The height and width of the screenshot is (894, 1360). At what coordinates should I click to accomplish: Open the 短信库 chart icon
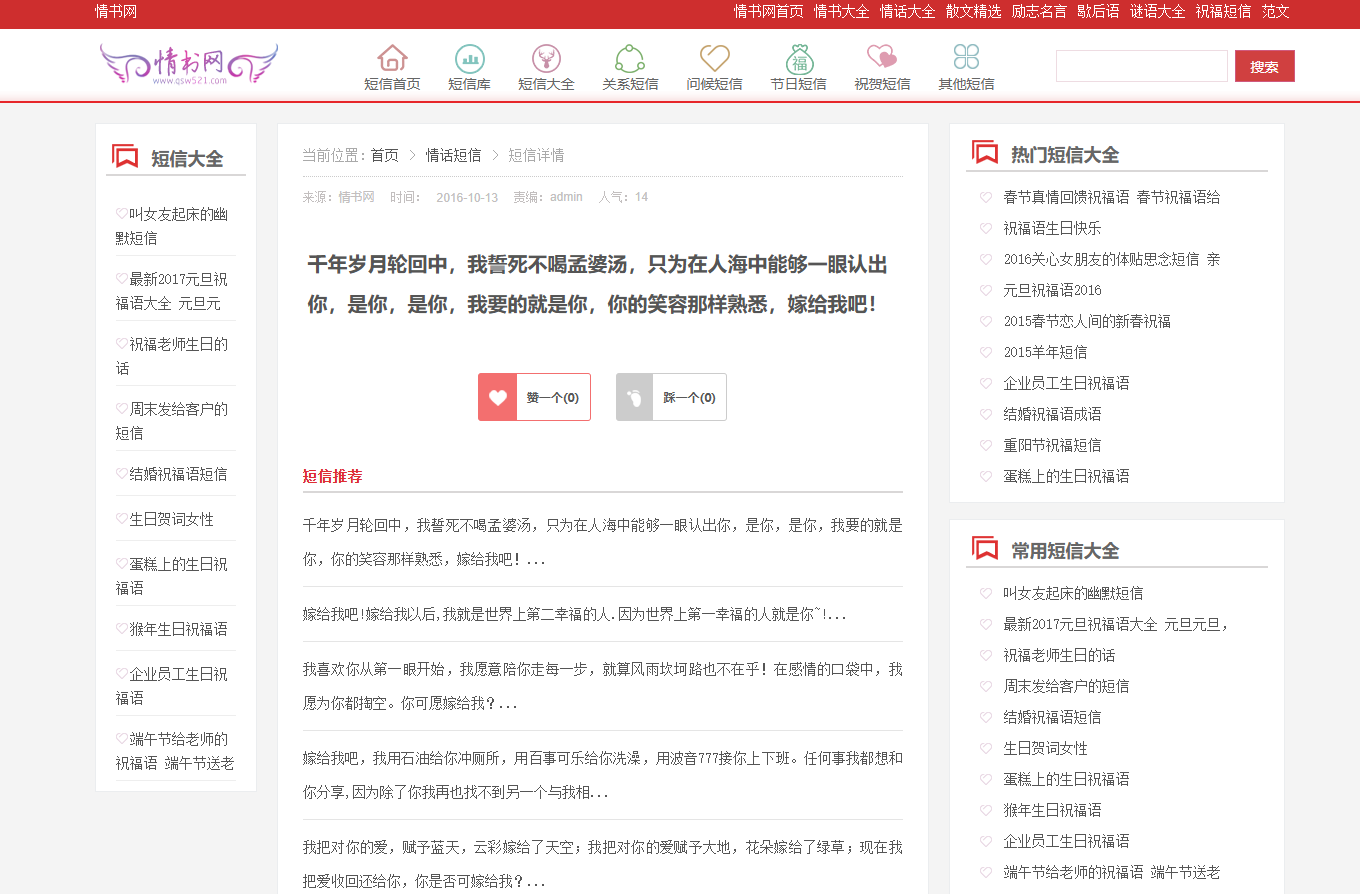[469, 58]
